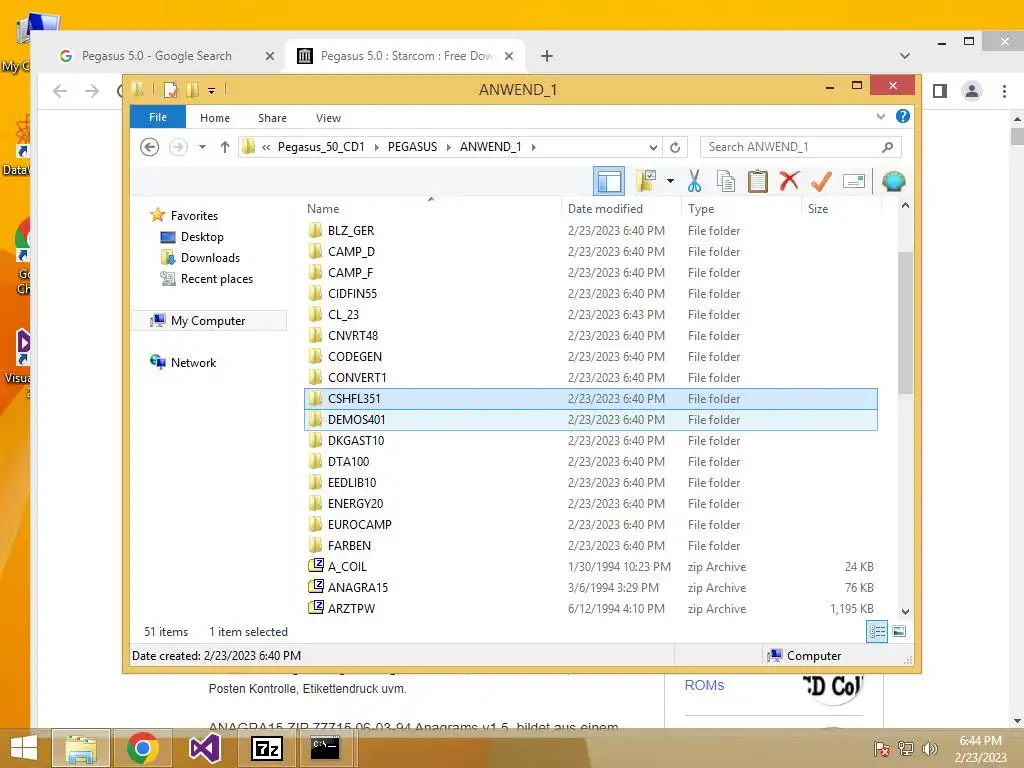Switch to the Pegasus 5.0 Google Search tab
Viewport: 1024px width, 768px height.
tap(156, 56)
